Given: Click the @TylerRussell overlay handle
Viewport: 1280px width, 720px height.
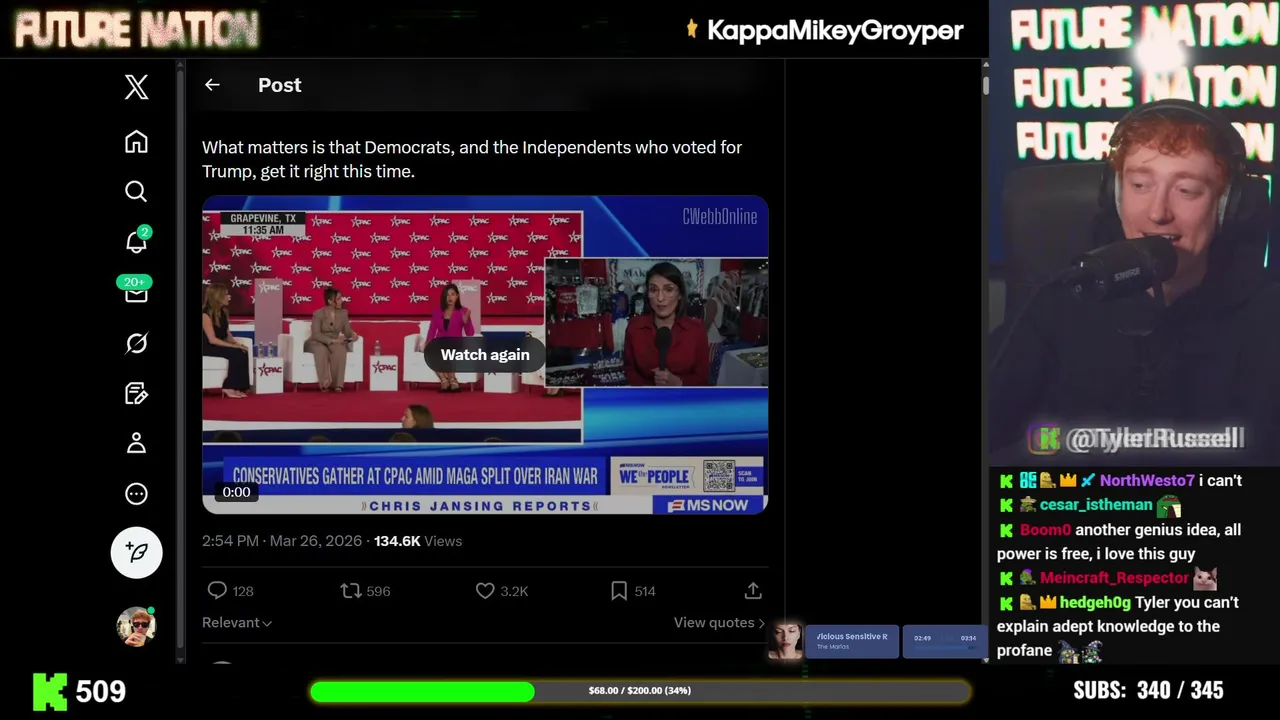Looking at the screenshot, I should [1154, 438].
